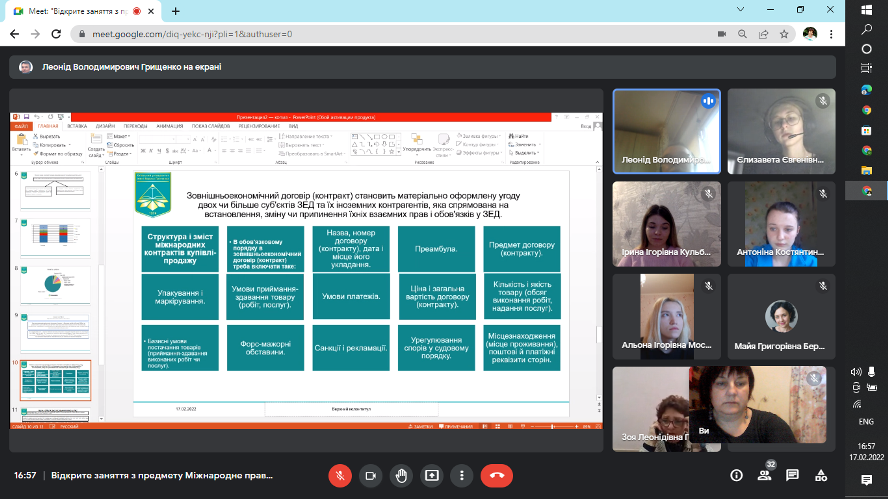Open the activities icon
This screenshot has width=888, height=499.
coord(821,476)
